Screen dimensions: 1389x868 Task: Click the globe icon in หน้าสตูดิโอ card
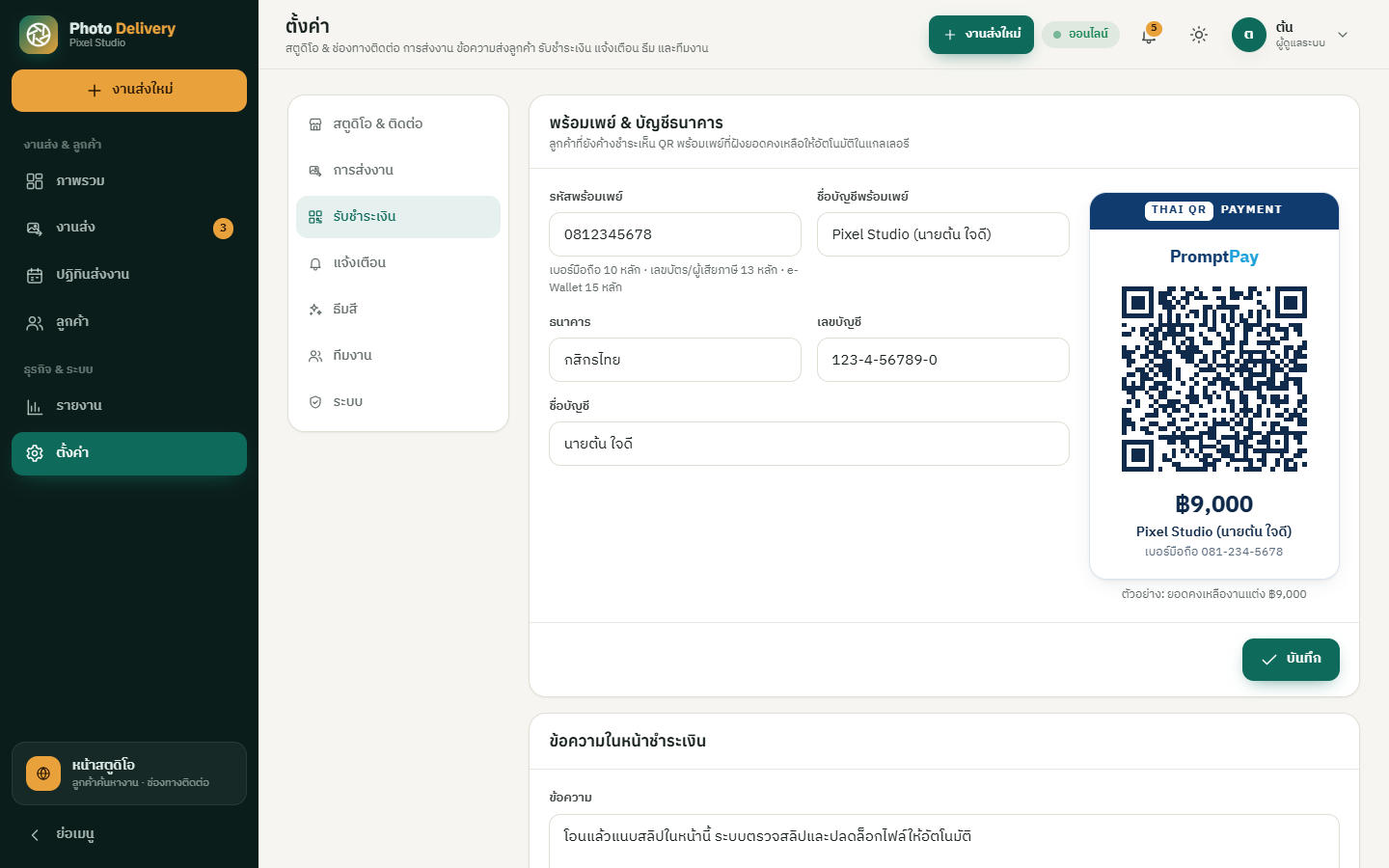[x=43, y=773]
